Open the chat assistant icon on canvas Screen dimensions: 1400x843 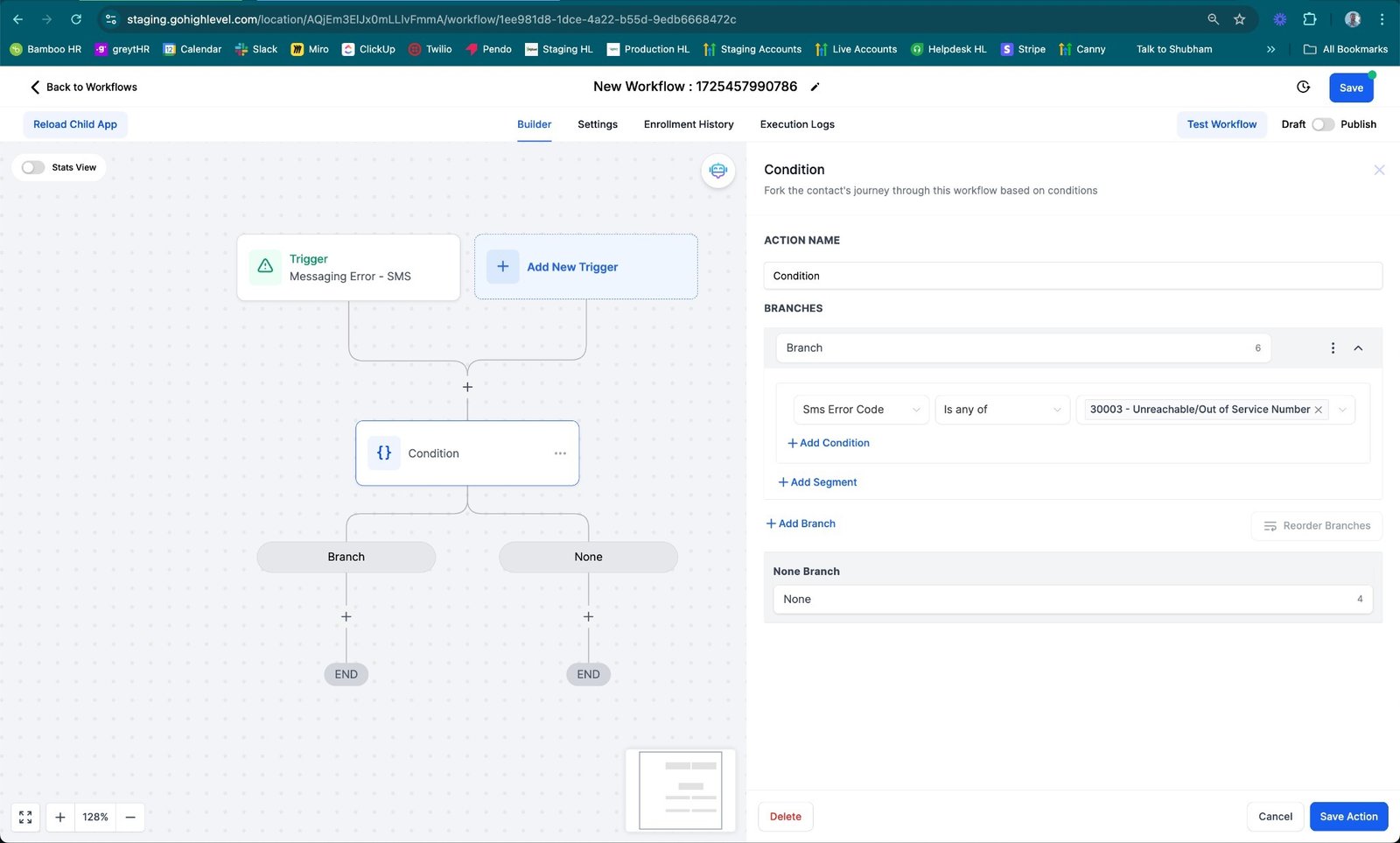tap(717, 171)
